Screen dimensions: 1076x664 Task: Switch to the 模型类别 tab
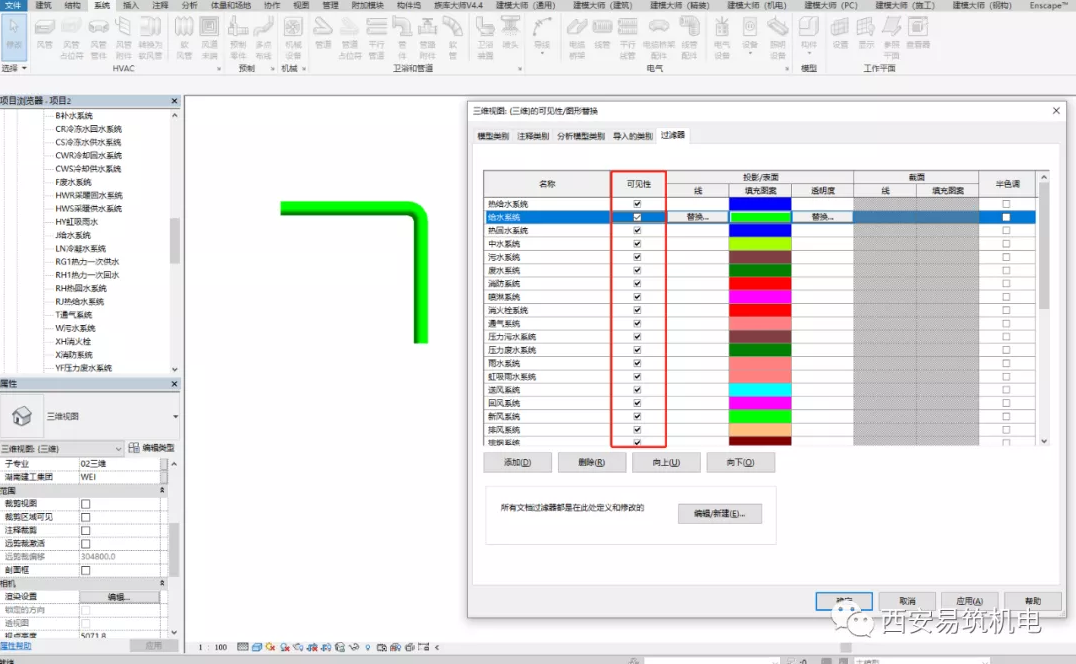click(492, 136)
